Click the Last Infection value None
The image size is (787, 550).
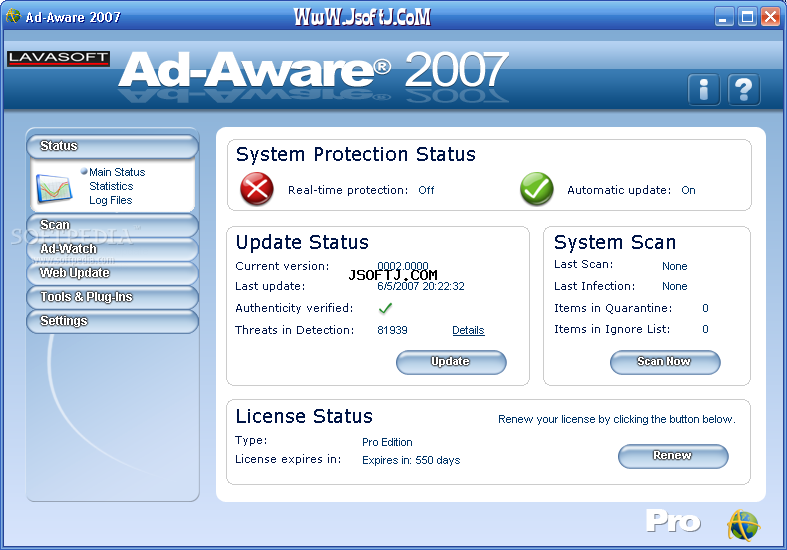[x=675, y=286]
